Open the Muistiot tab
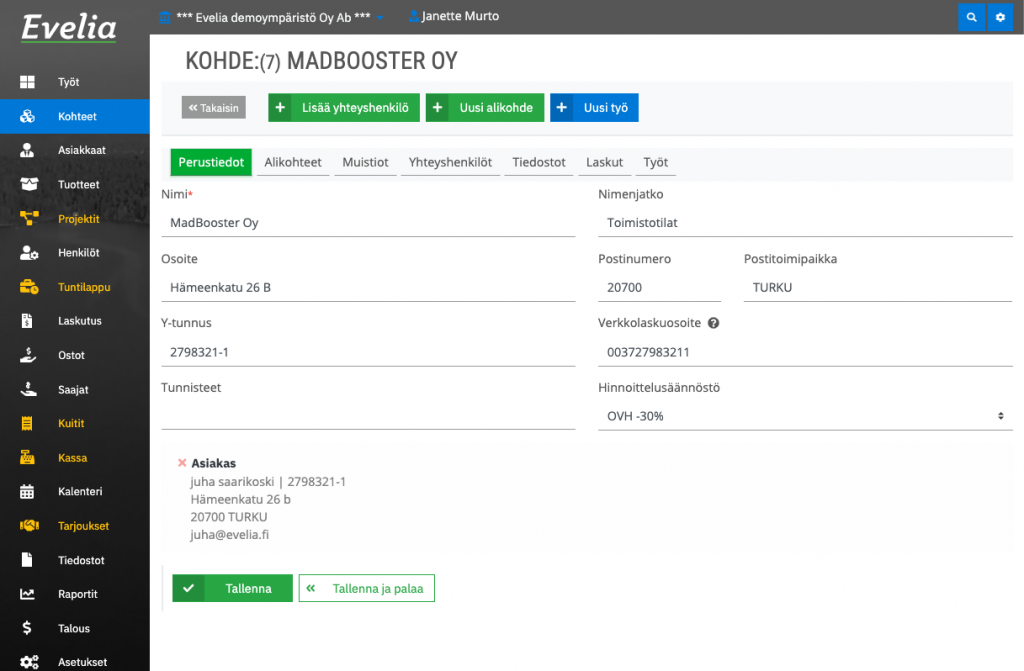1024x671 pixels. (x=365, y=162)
